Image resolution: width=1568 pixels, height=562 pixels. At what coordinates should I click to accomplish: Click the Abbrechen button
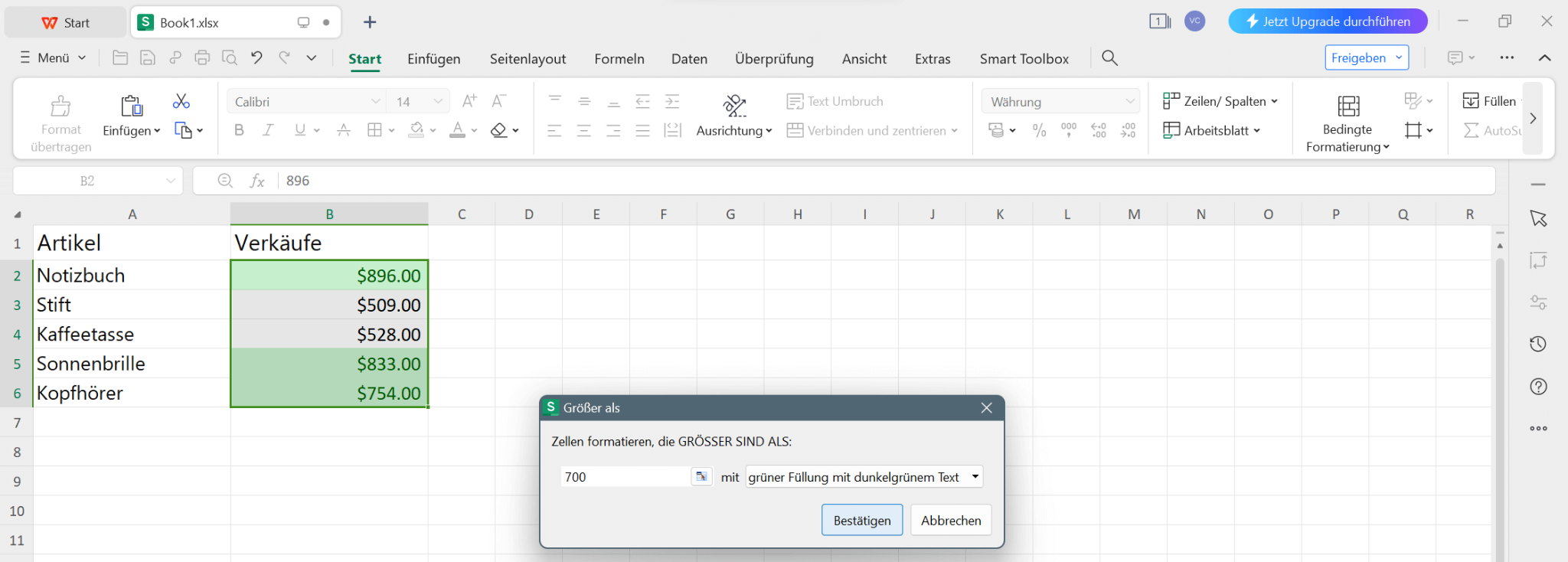coord(950,521)
